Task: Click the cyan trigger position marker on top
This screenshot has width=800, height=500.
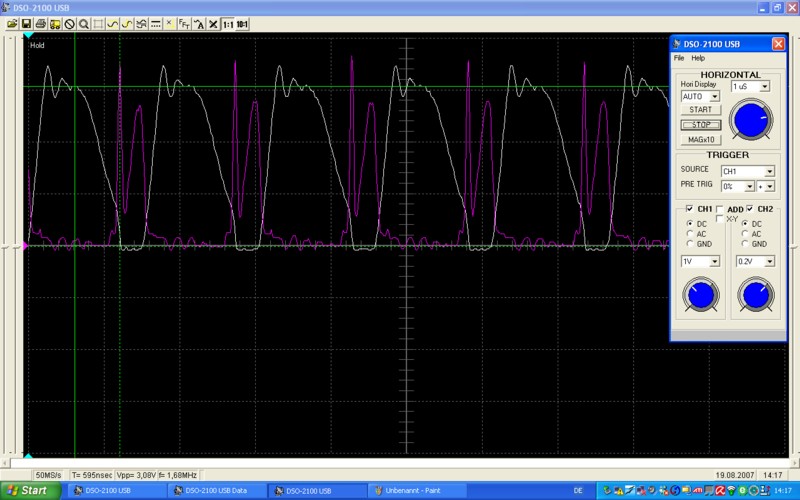Action: point(29,35)
